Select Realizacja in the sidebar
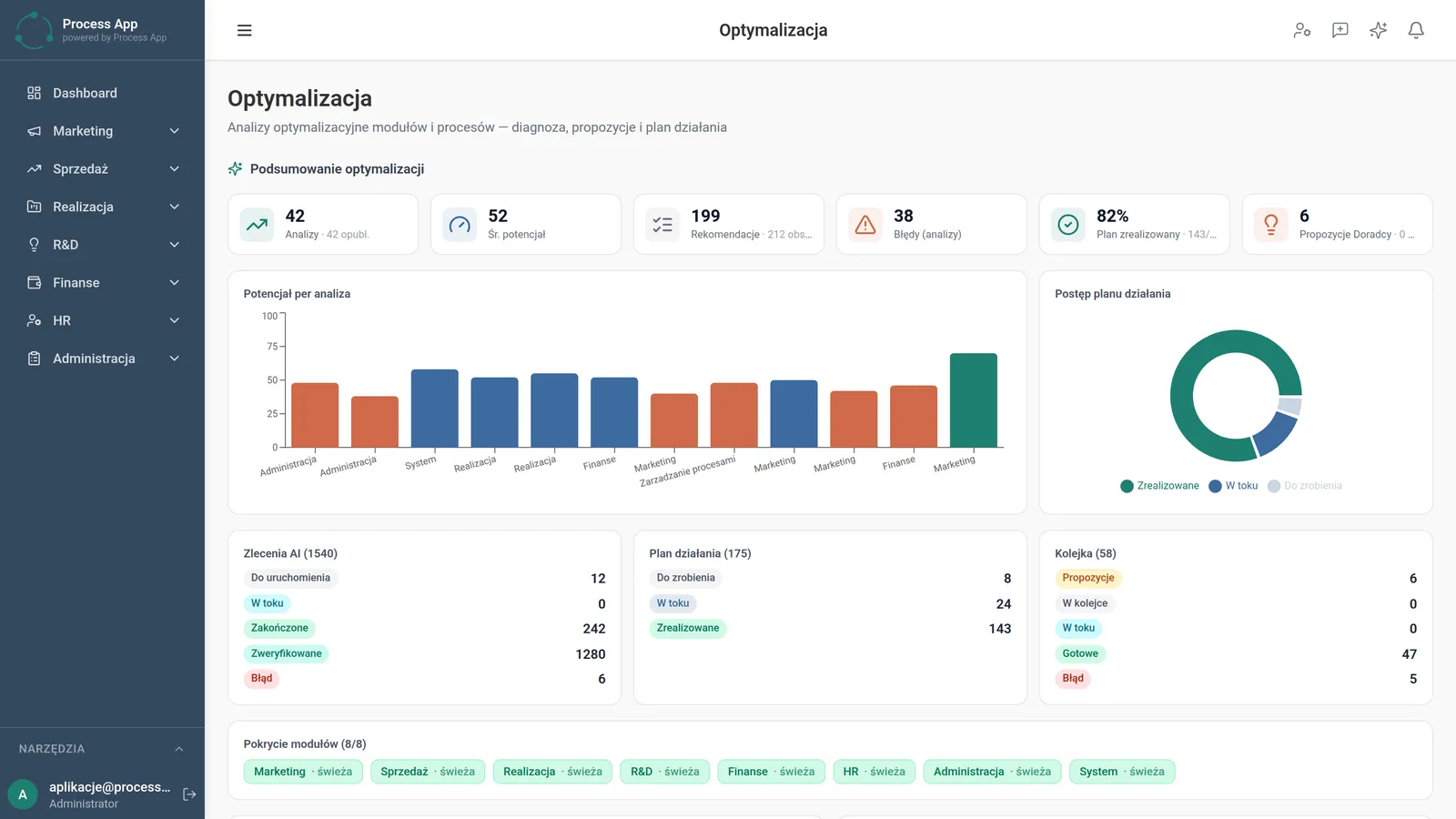The height and width of the screenshot is (819, 1456). tap(102, 207)
